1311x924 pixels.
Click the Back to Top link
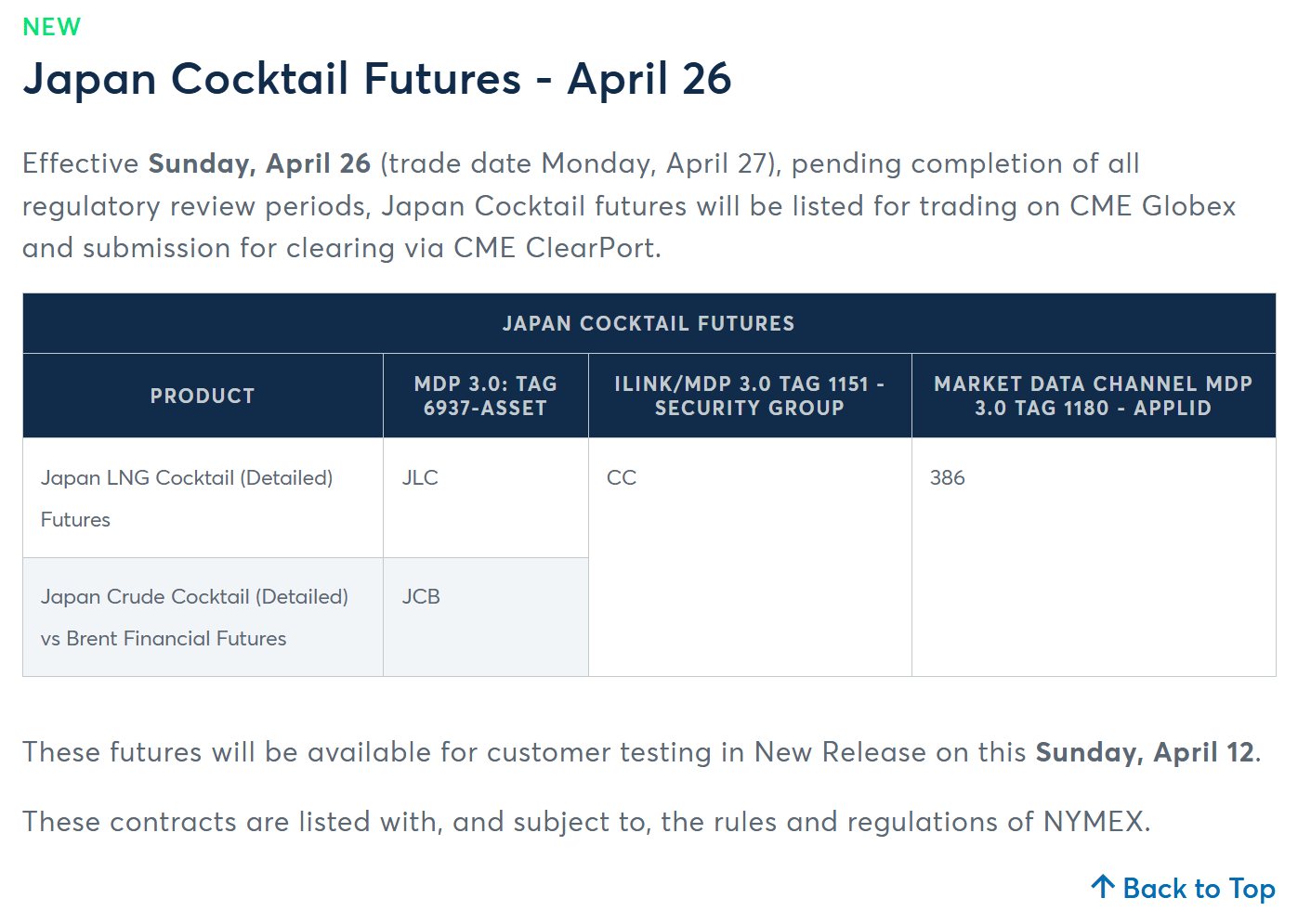click(1198, 889)
